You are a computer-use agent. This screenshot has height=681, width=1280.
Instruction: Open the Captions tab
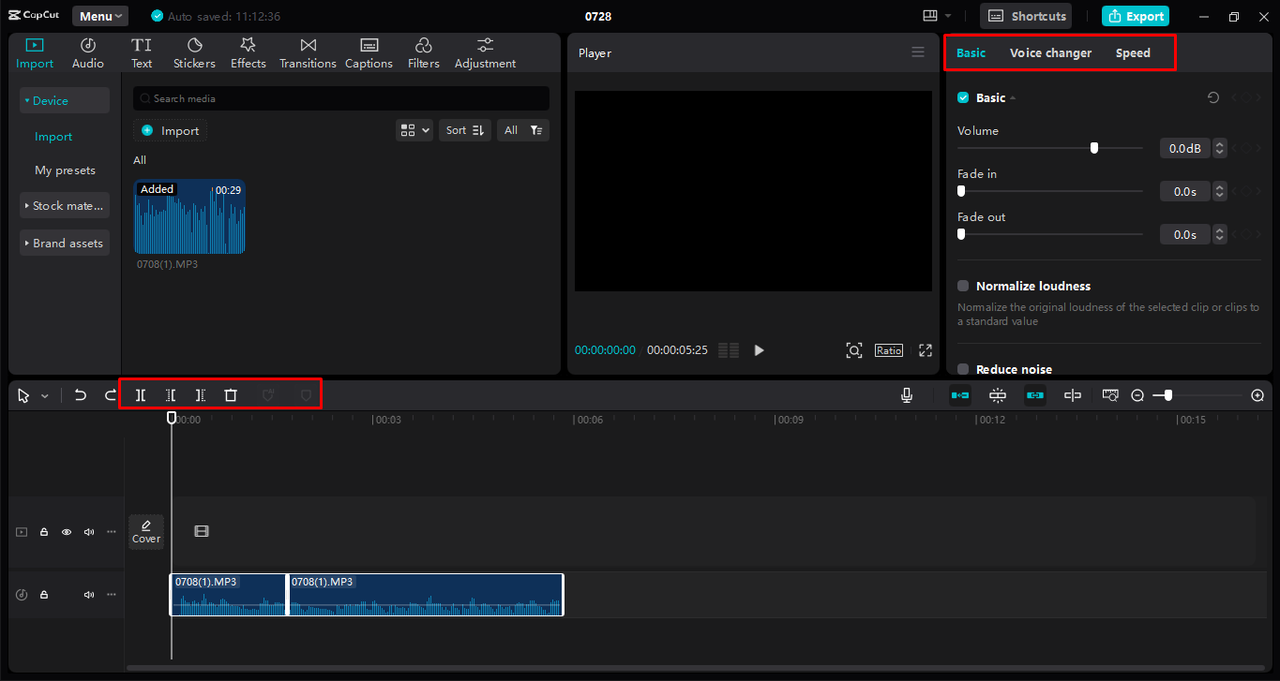click(369, 53)
